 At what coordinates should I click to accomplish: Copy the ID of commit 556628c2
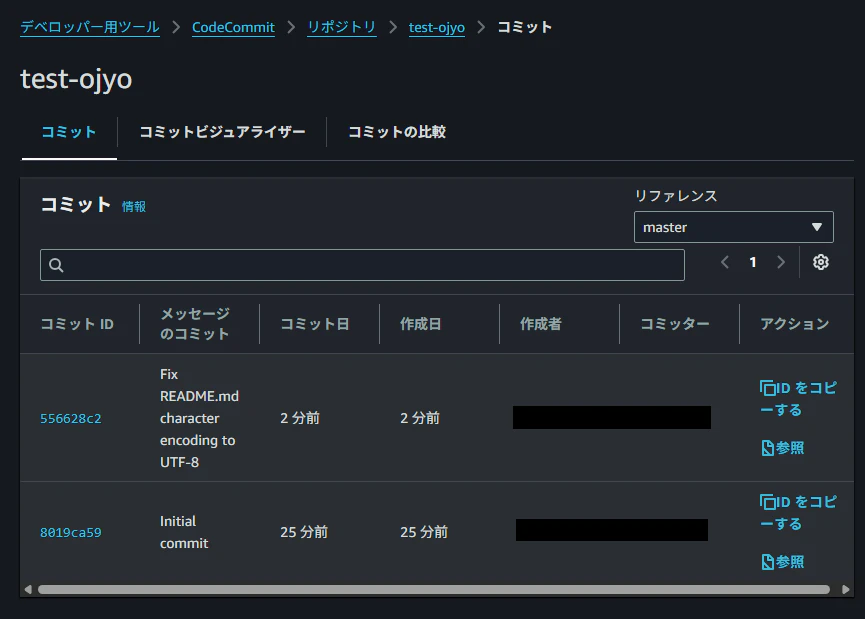click(x=795, y=398)
